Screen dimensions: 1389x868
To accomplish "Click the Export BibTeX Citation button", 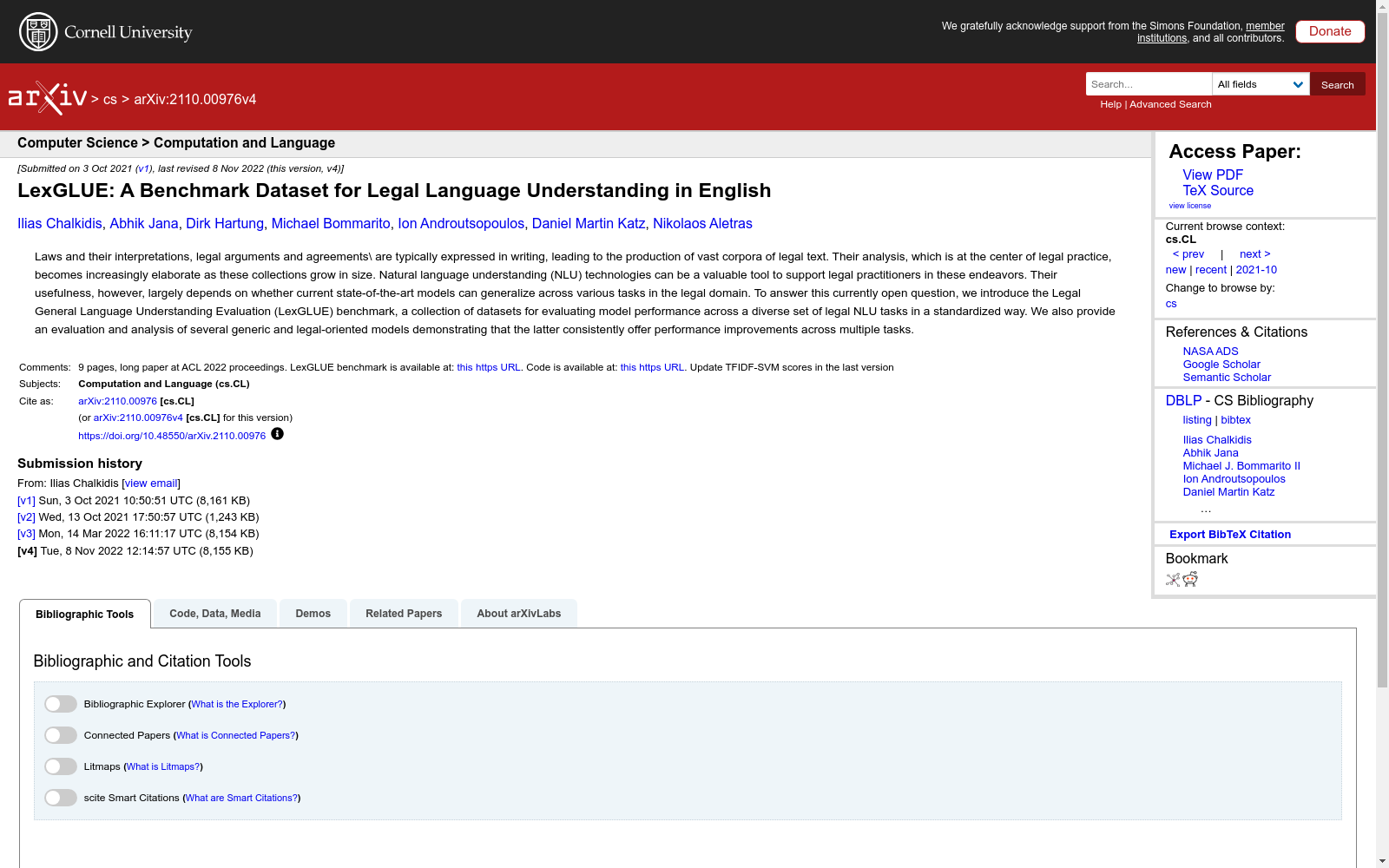I will click(1229, 534).
